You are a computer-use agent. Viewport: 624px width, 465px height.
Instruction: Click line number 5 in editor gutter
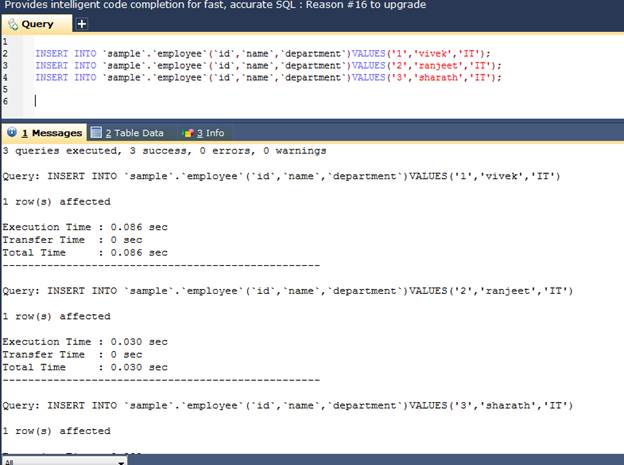point(5,89)
